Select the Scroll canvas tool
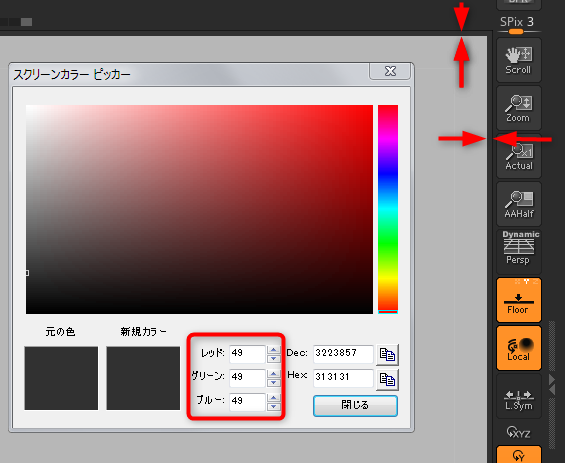 coord(519,60)
